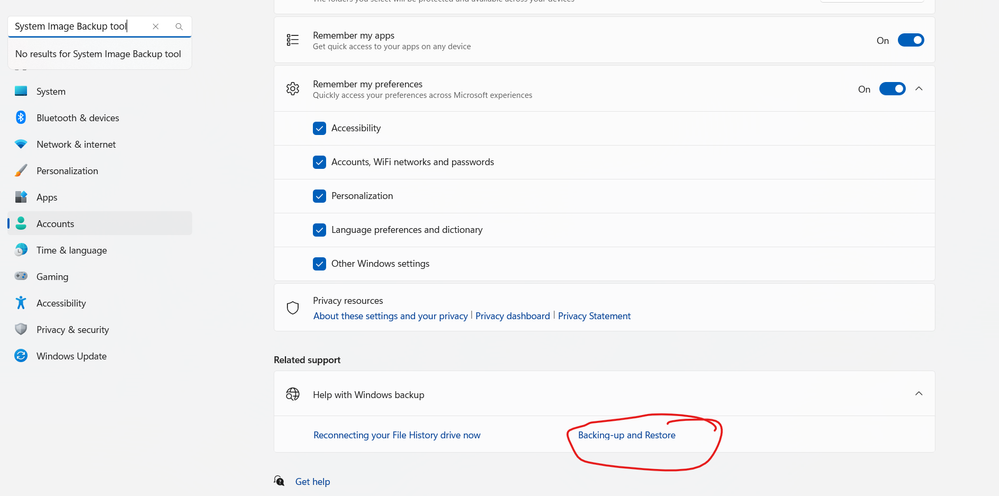Turn off Remember my preferences toggle
The width and height of the screenshot is (999, 496).
(x=892, y=89)
